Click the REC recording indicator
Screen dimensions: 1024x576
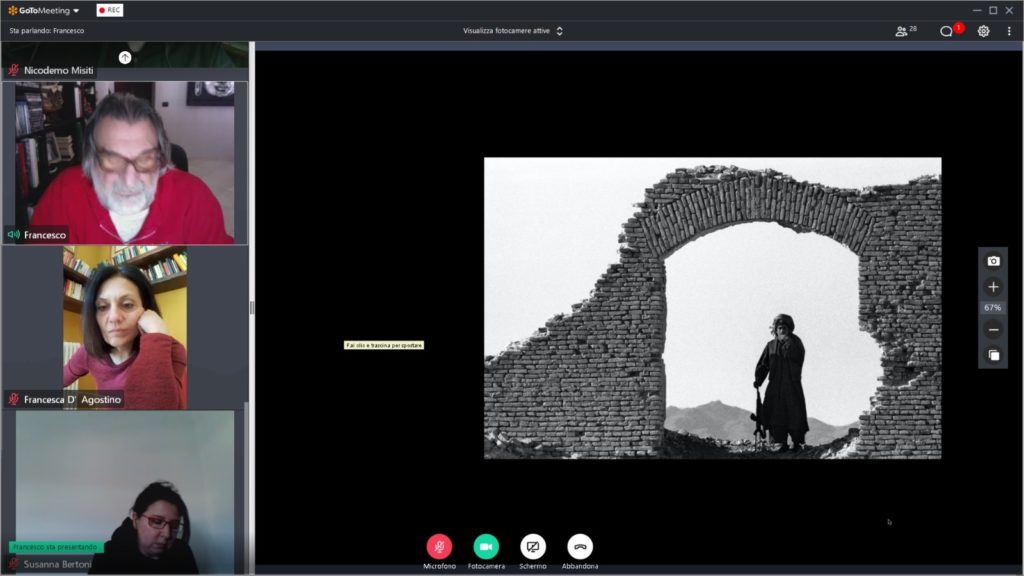point(110,10)
